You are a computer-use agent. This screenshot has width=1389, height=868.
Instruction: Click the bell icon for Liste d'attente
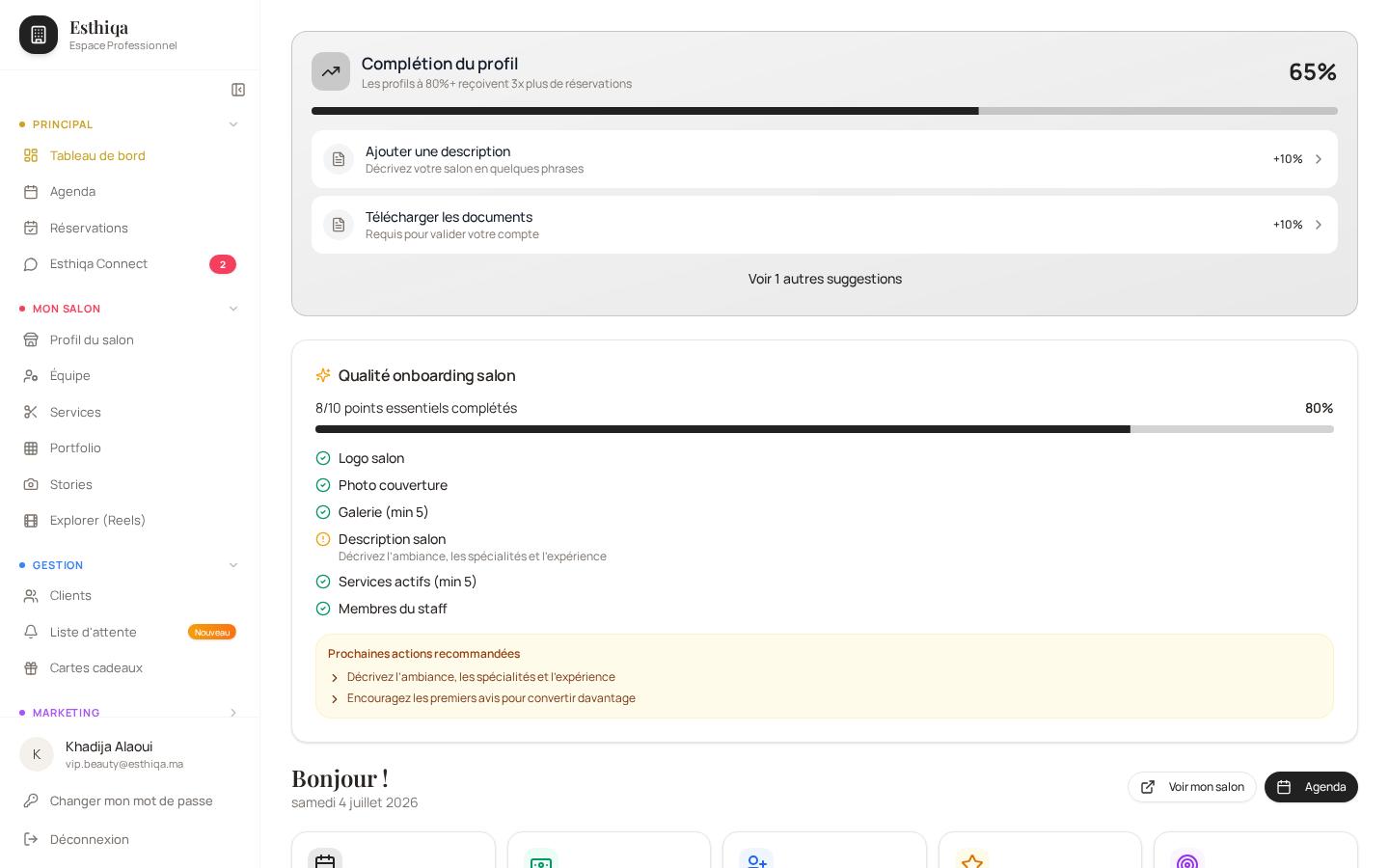point(31,632)
